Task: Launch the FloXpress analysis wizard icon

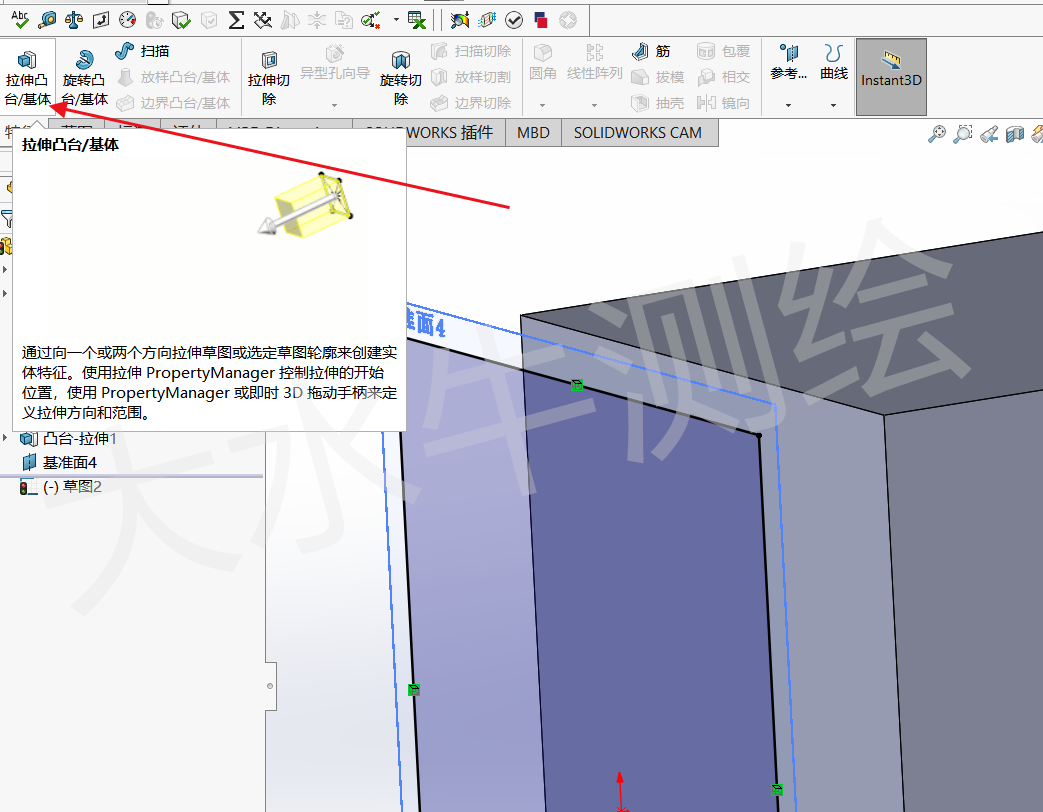Action: 487,20
